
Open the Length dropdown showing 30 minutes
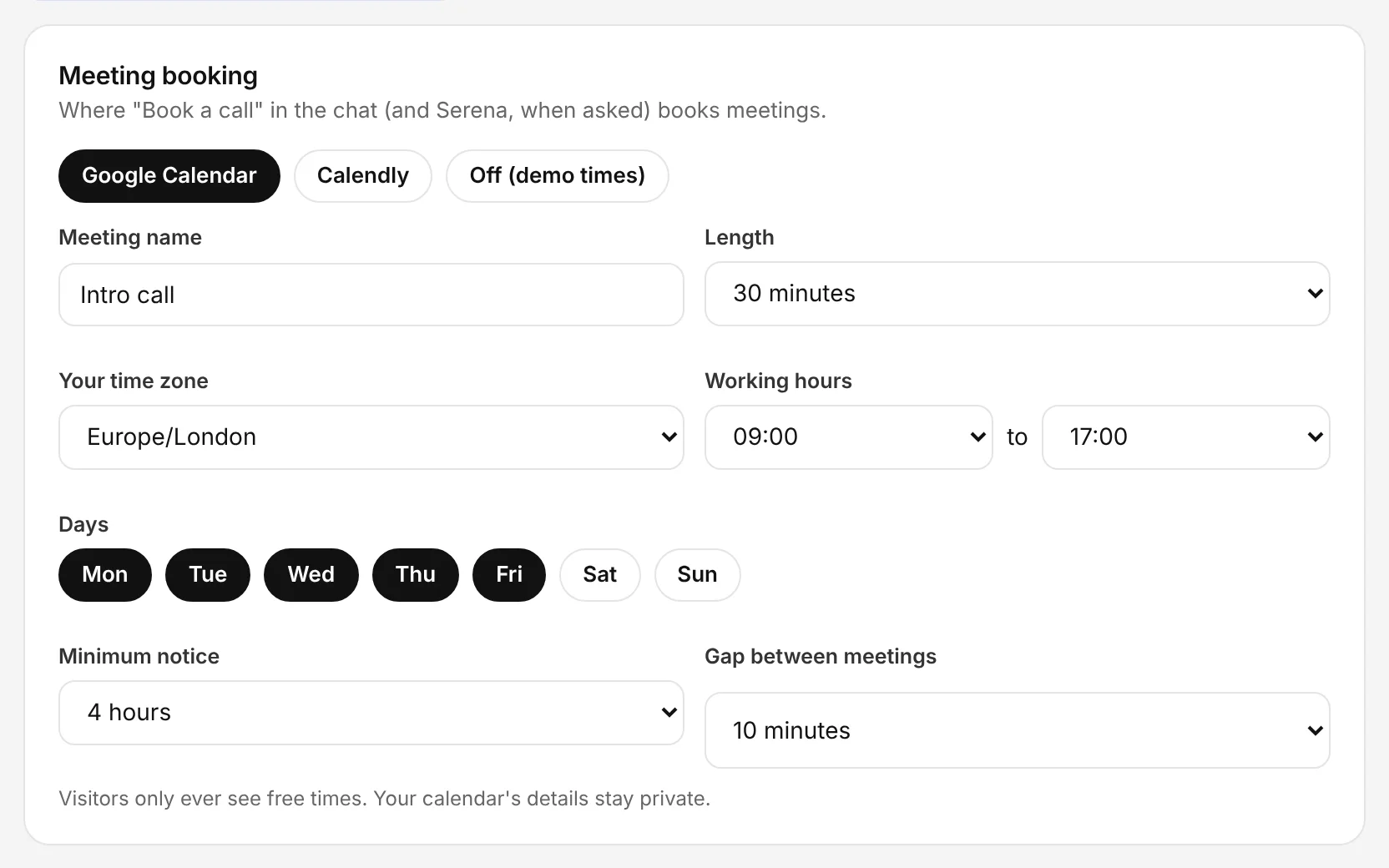point(1018,294)
